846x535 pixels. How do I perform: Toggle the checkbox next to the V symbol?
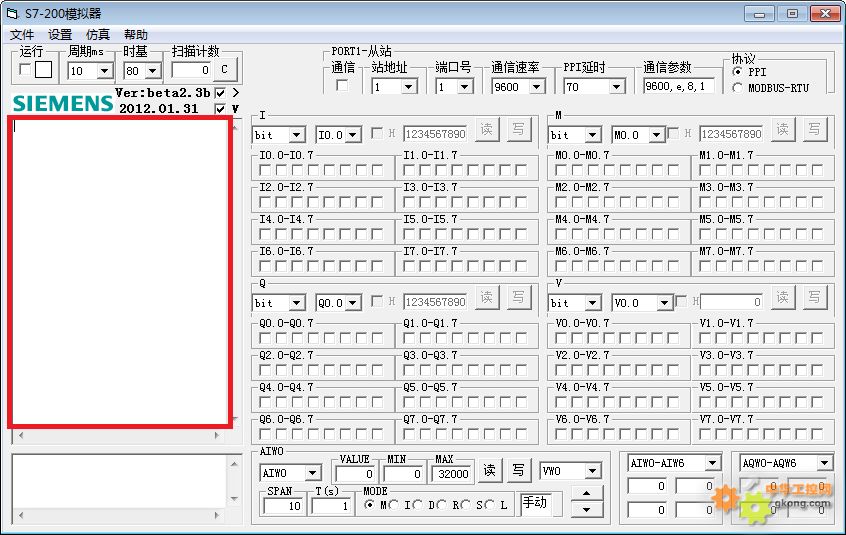[220, 108]
